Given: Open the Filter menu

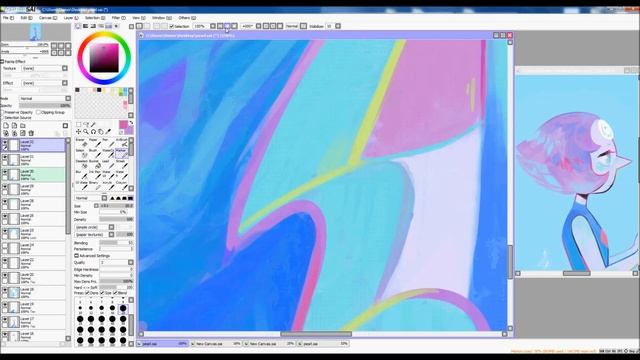Looking at the screenshot, I should pyautogui.click(x=119, y=18).
